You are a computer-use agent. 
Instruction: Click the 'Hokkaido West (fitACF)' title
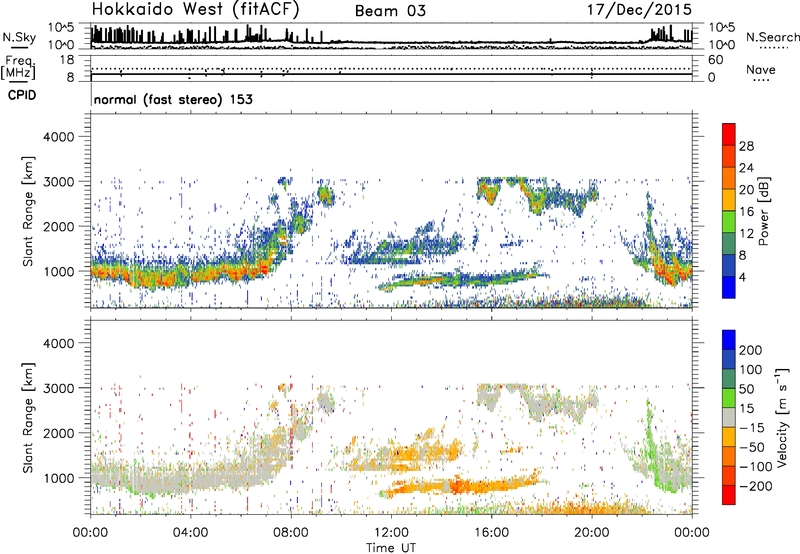(195, 10)
